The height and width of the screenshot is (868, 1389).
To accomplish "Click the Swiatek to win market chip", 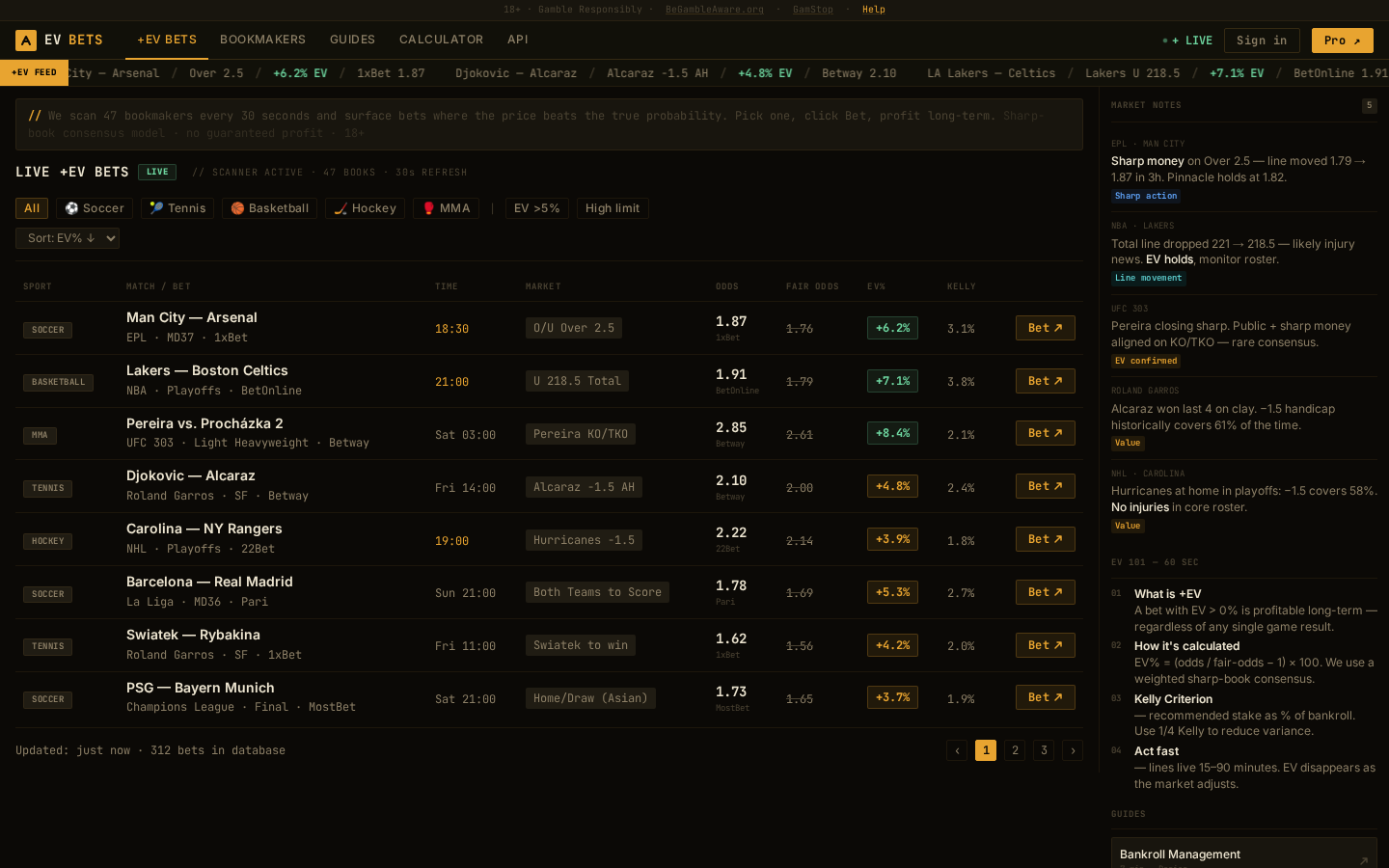I will 581,645.
